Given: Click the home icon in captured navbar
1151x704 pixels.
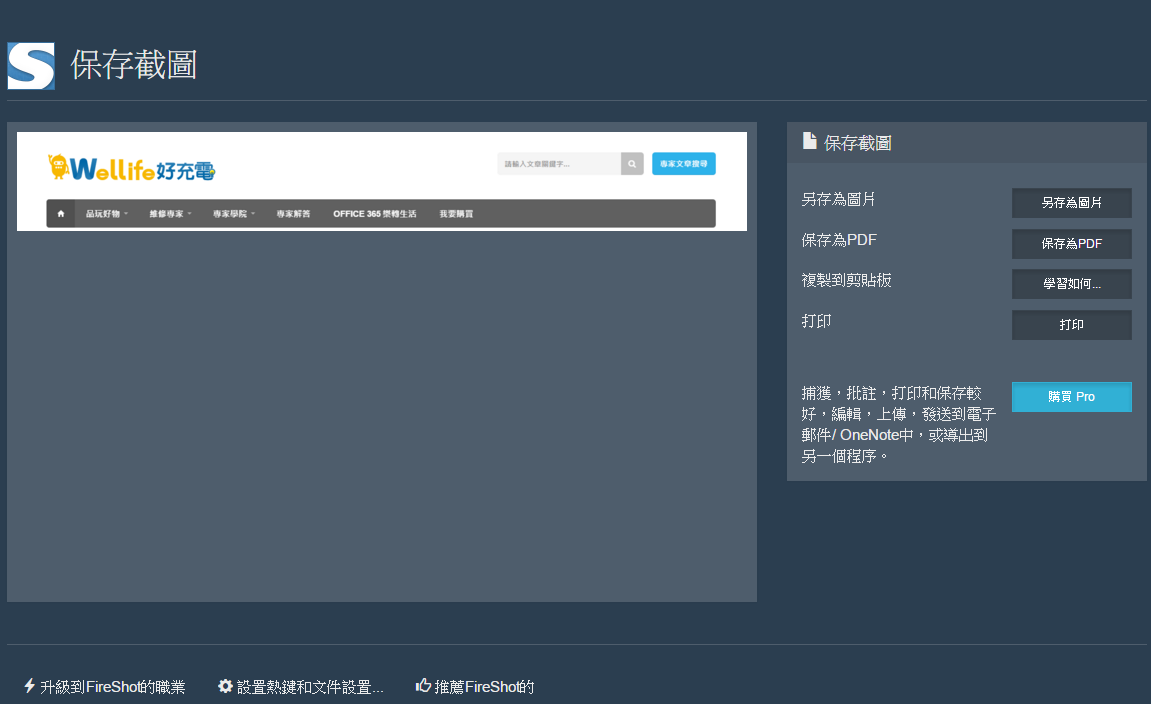Looking at the screenshot, I should [61, 214].
